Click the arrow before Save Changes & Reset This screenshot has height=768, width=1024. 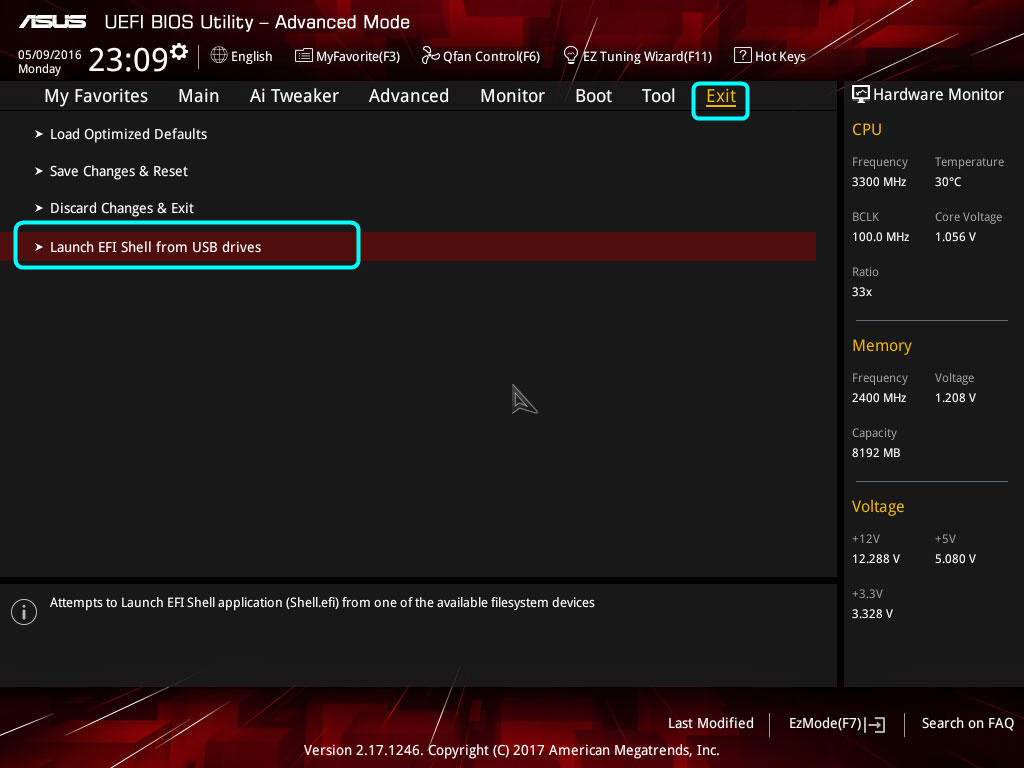pyautogui.click(x=39, y=171)
